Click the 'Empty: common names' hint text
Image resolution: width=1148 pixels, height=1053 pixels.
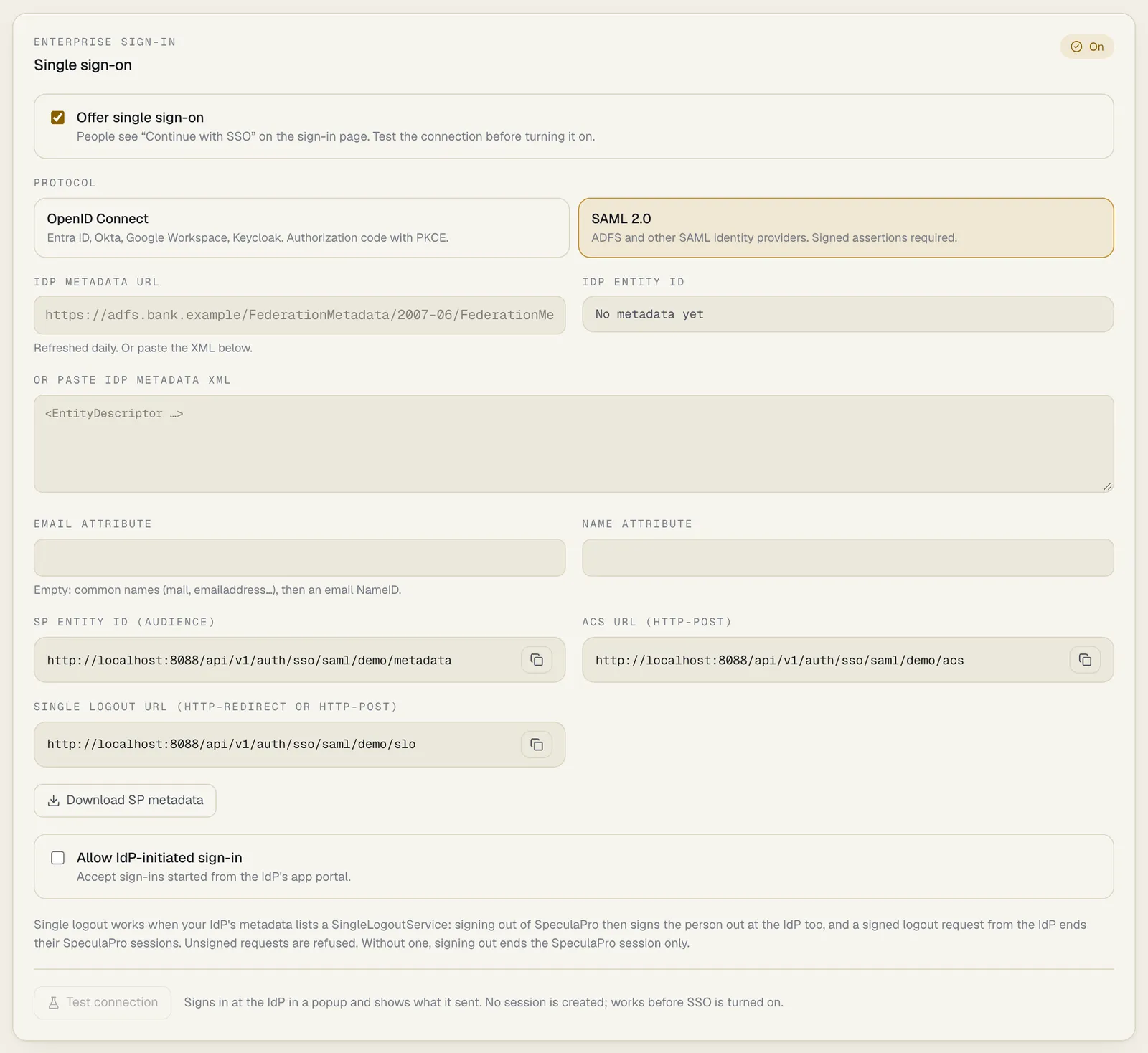tap(217, 590)
